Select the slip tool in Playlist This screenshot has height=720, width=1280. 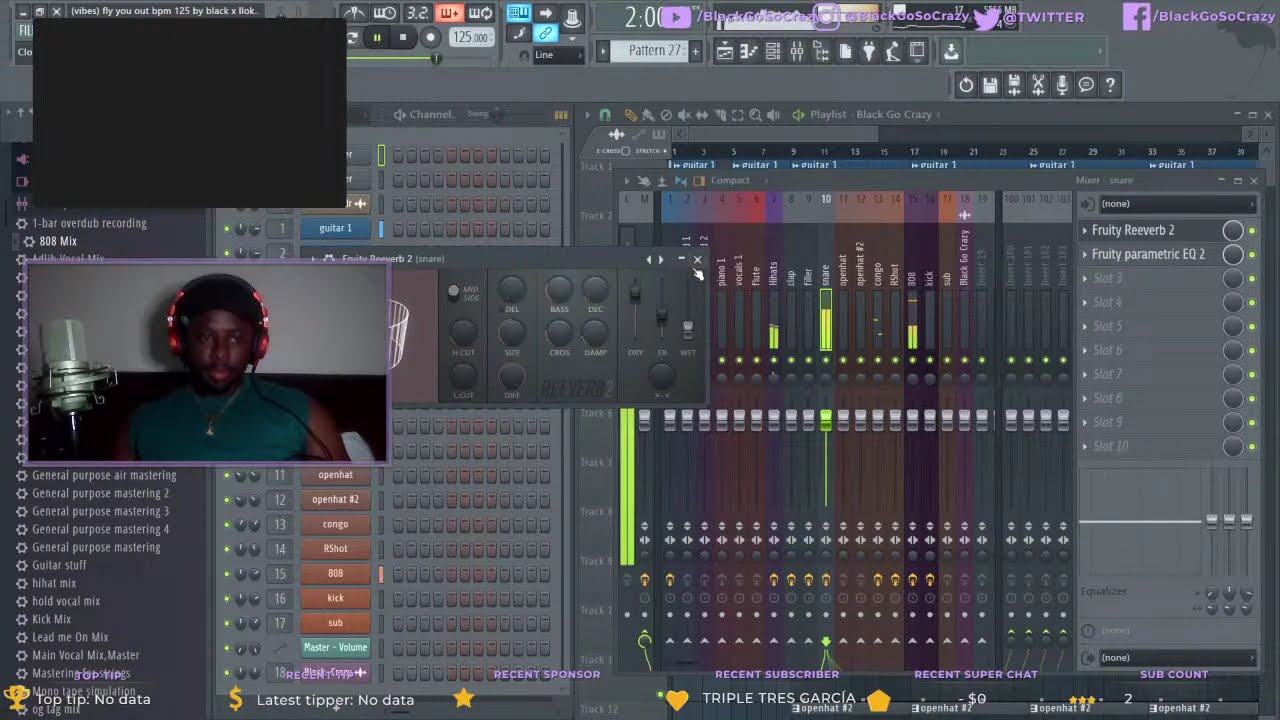pos(702,115)
